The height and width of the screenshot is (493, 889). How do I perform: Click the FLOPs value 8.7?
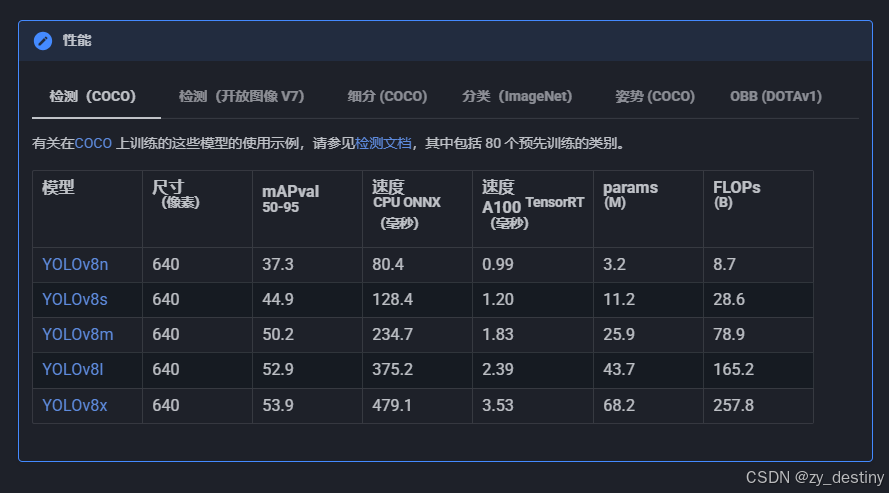click(725, 265)
